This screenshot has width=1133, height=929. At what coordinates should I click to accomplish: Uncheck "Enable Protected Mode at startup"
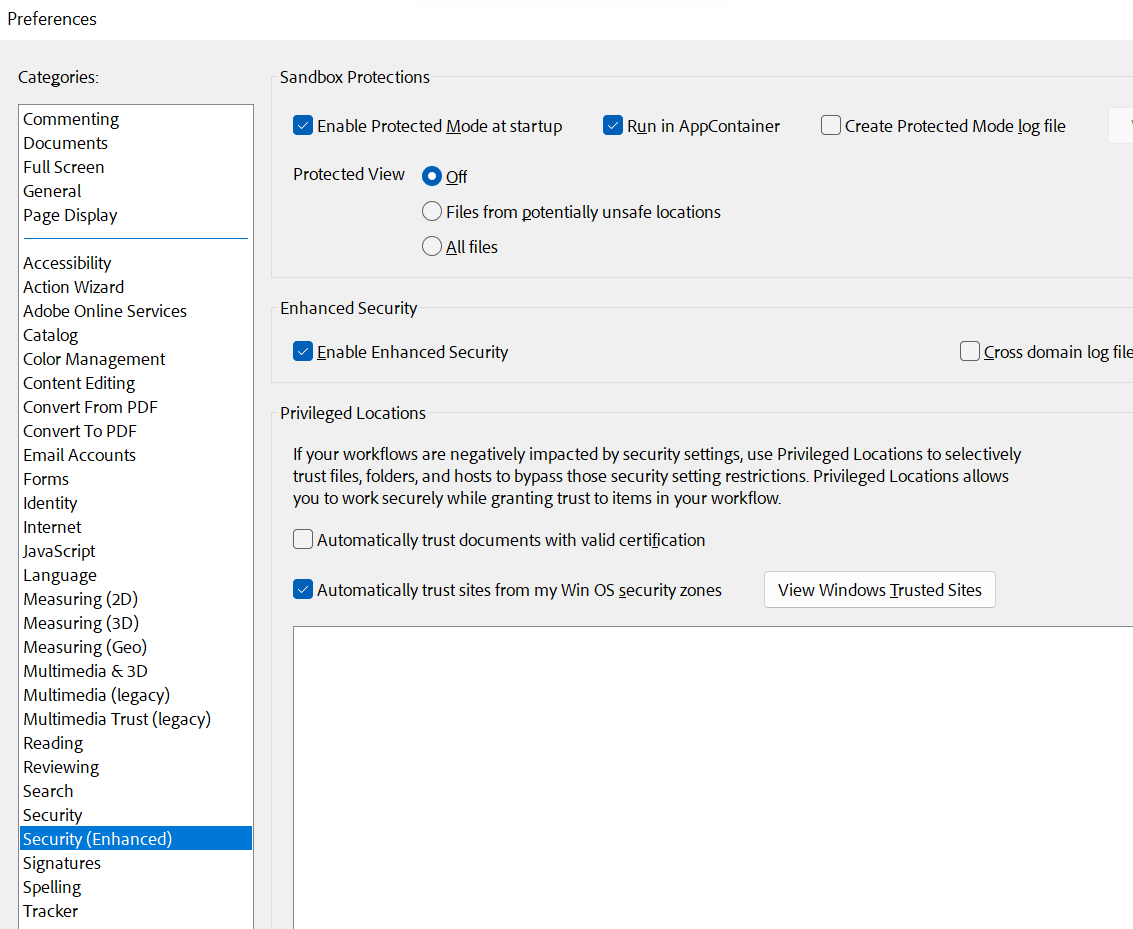point(303,125)
